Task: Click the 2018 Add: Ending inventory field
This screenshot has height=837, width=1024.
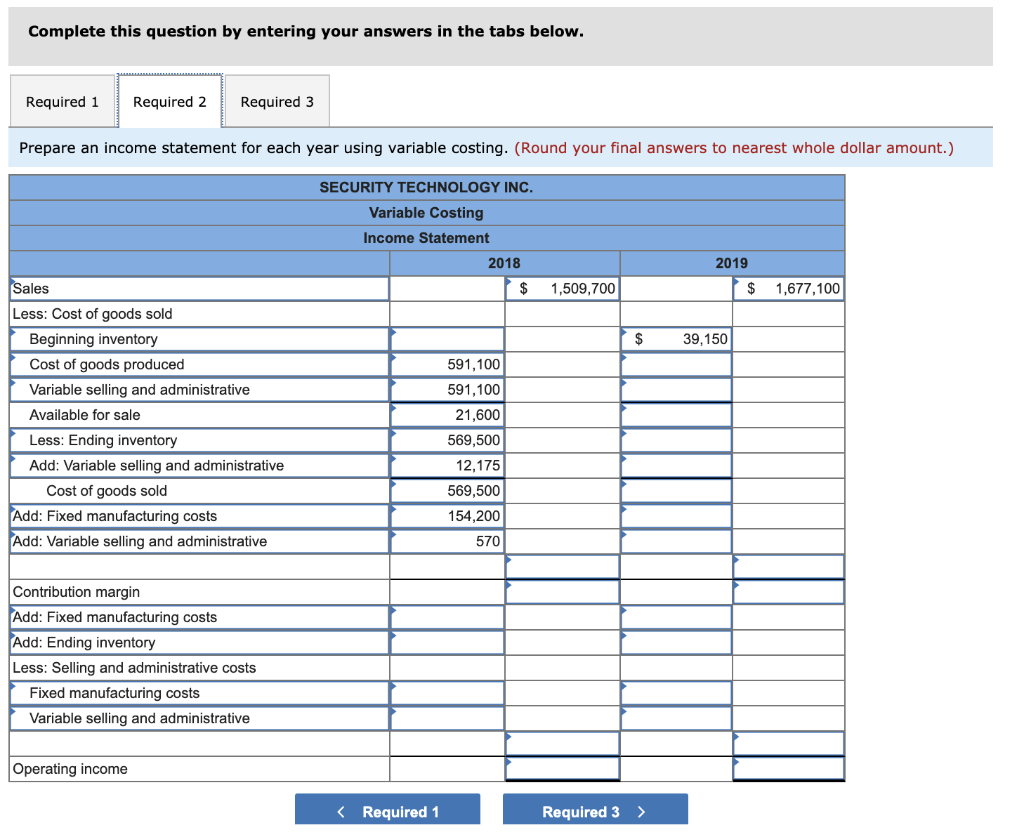Action: point(447,643)
